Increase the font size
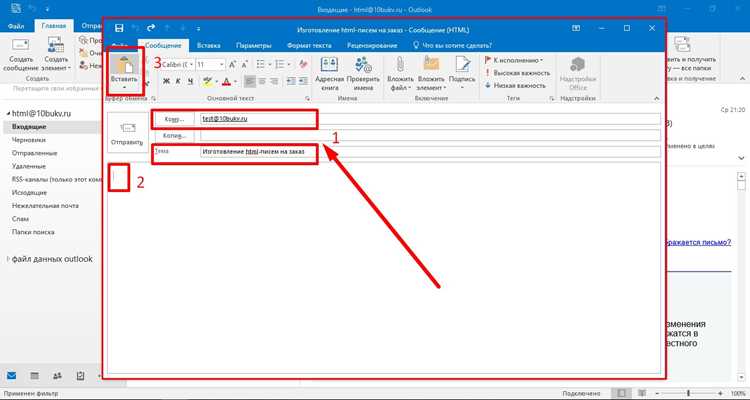Image resolution: width=750 pixels, height=400 pixels. 232,64
